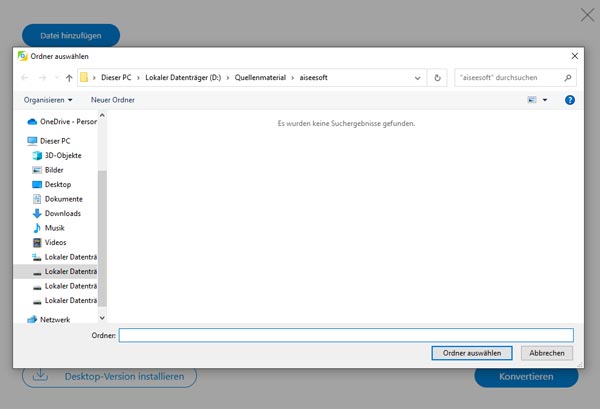This screenshot has height=409, width=600.
Task: Click the Abbrechen button
Action: 547,353
